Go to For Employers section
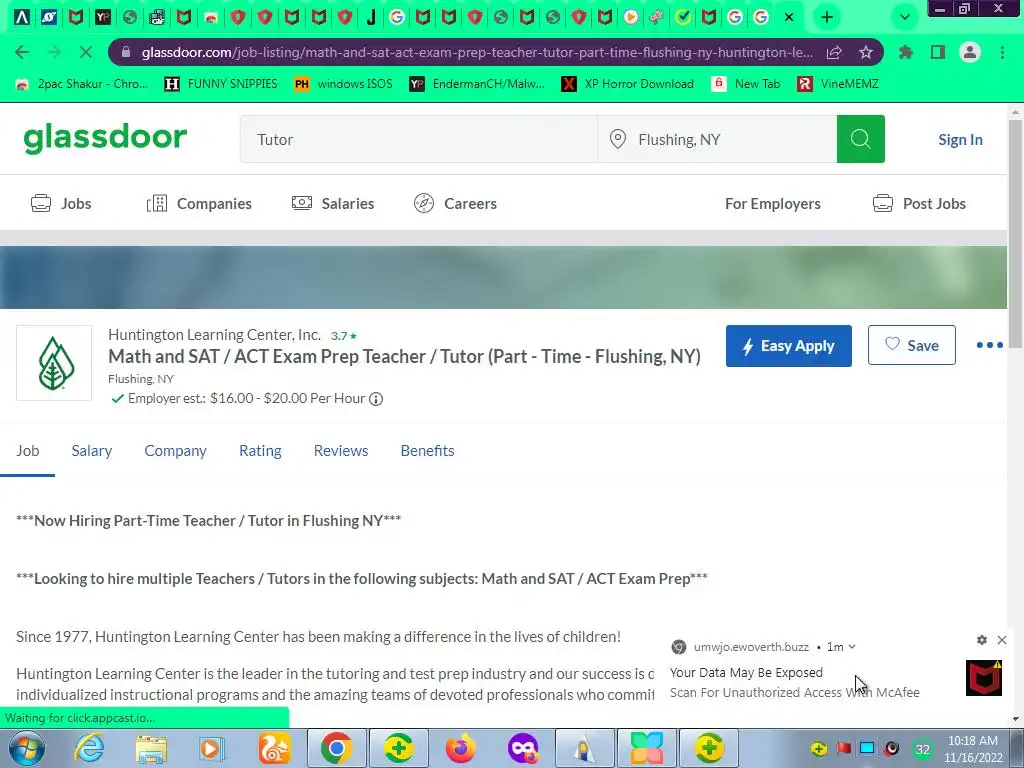Viewport: 1024px width, 768px height. tap(773, 204)
